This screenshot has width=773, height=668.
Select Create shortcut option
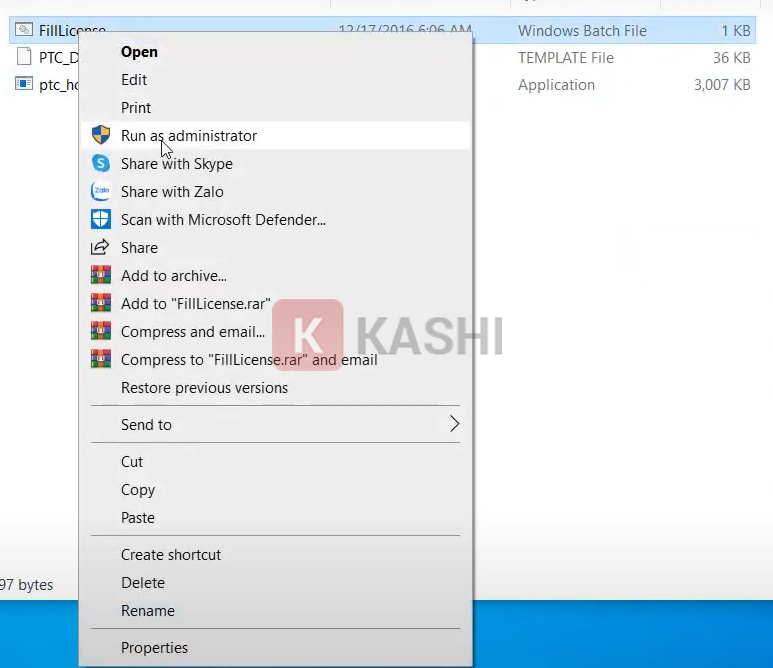pyautogui.click(x=171, y=554)
